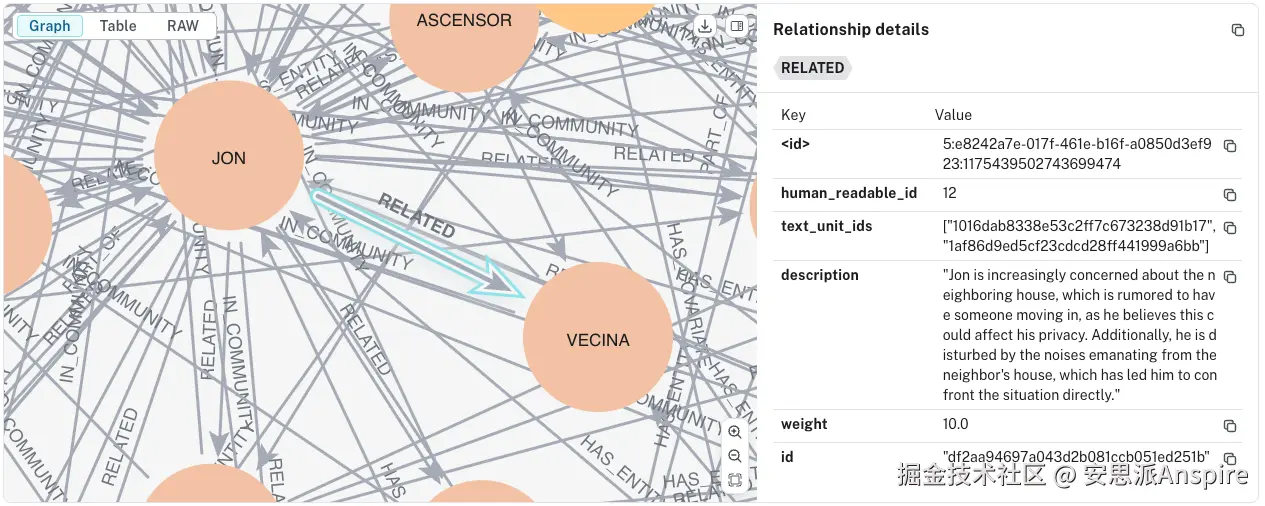Select the Graph view tab
The height and width of the screenshot is (506, 1265).
coord(50,26)
